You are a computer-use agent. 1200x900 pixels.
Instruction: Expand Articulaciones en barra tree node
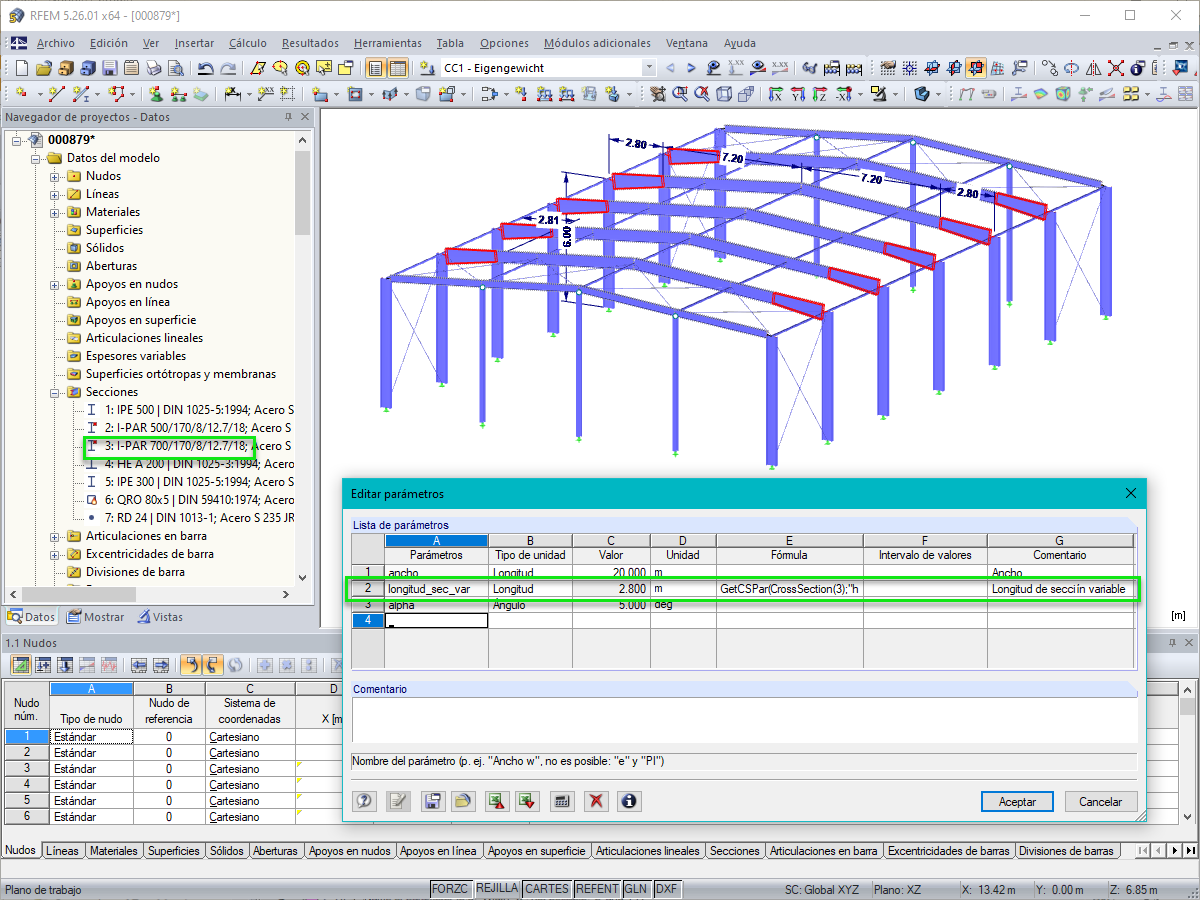(x=55, y=536)
